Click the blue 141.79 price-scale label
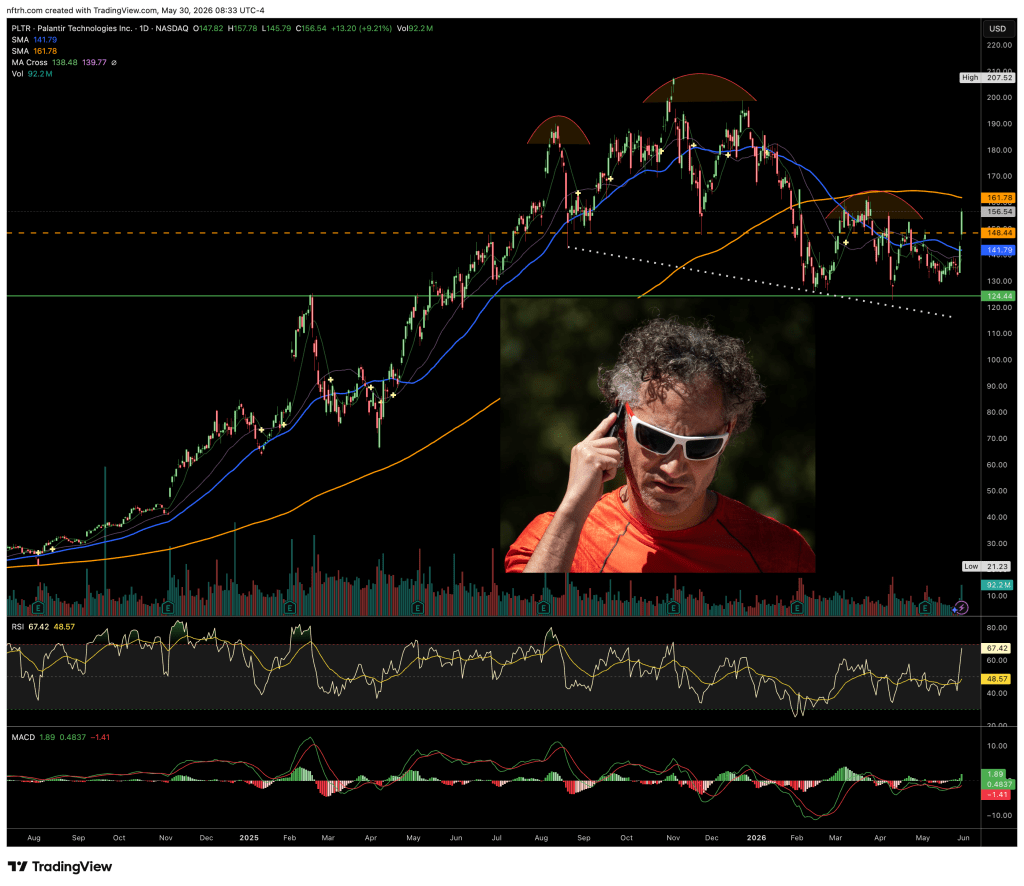This screenshot has height=886, width=1024. coord(999,250)
